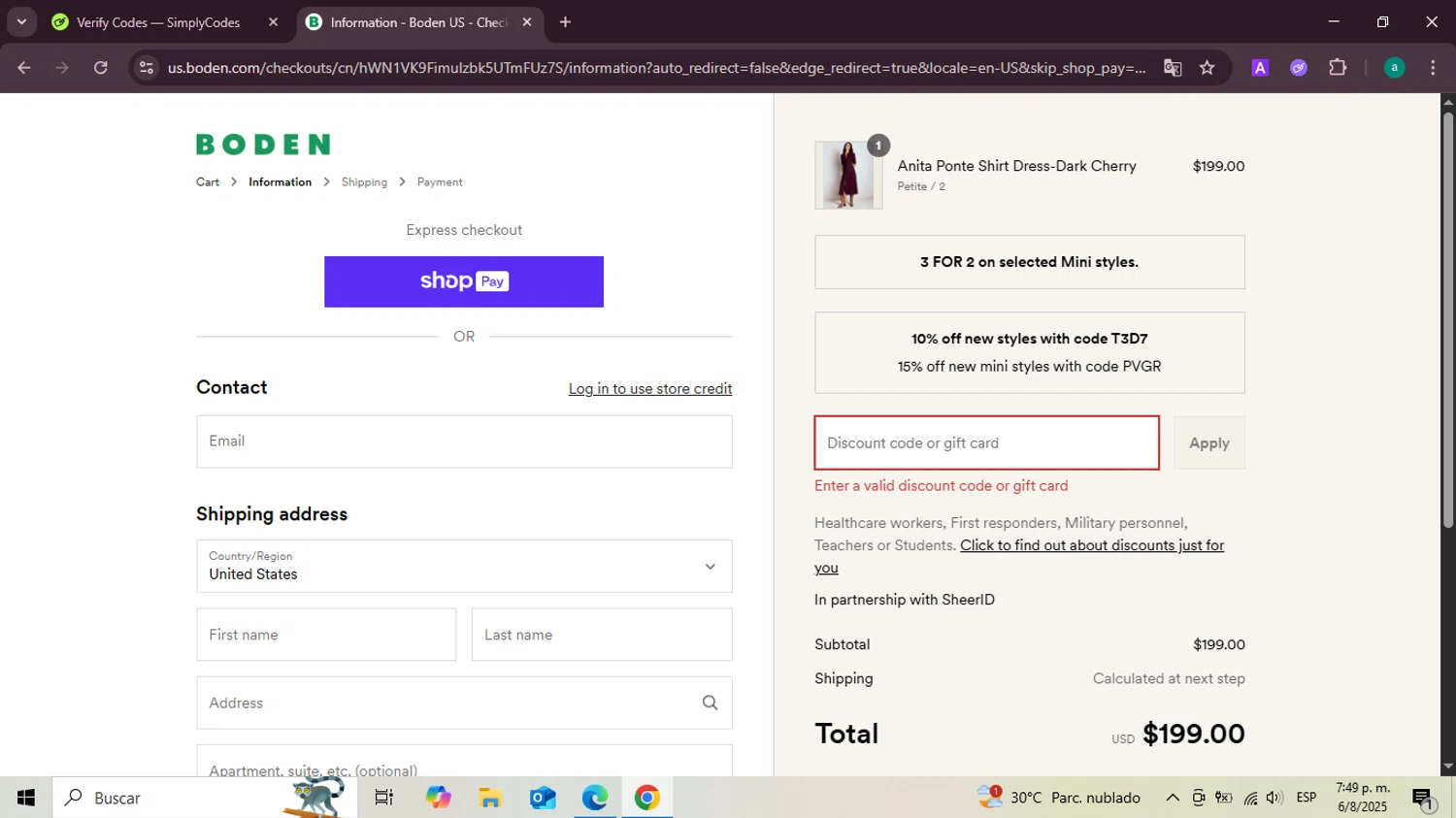
Task: Open the Chrome three-dot menu
Action: coord(1433,68)
